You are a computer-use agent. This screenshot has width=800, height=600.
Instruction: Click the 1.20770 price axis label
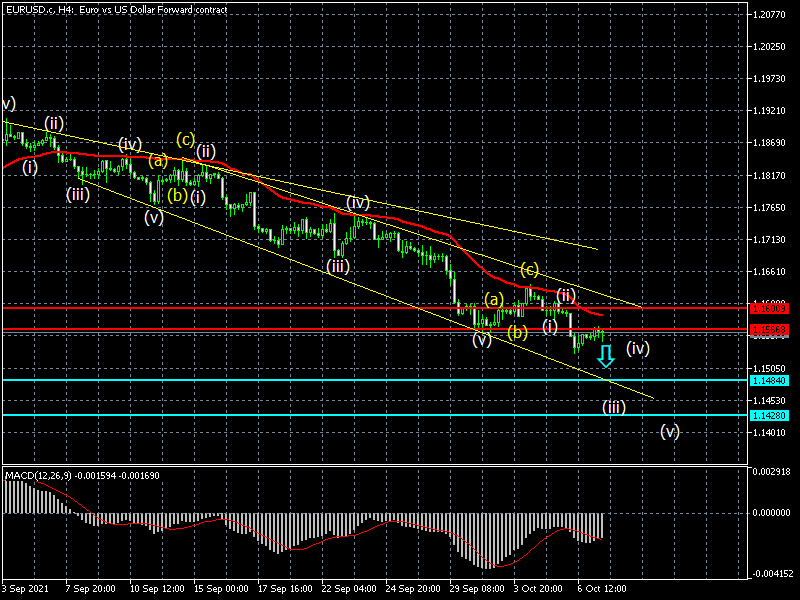772,15
